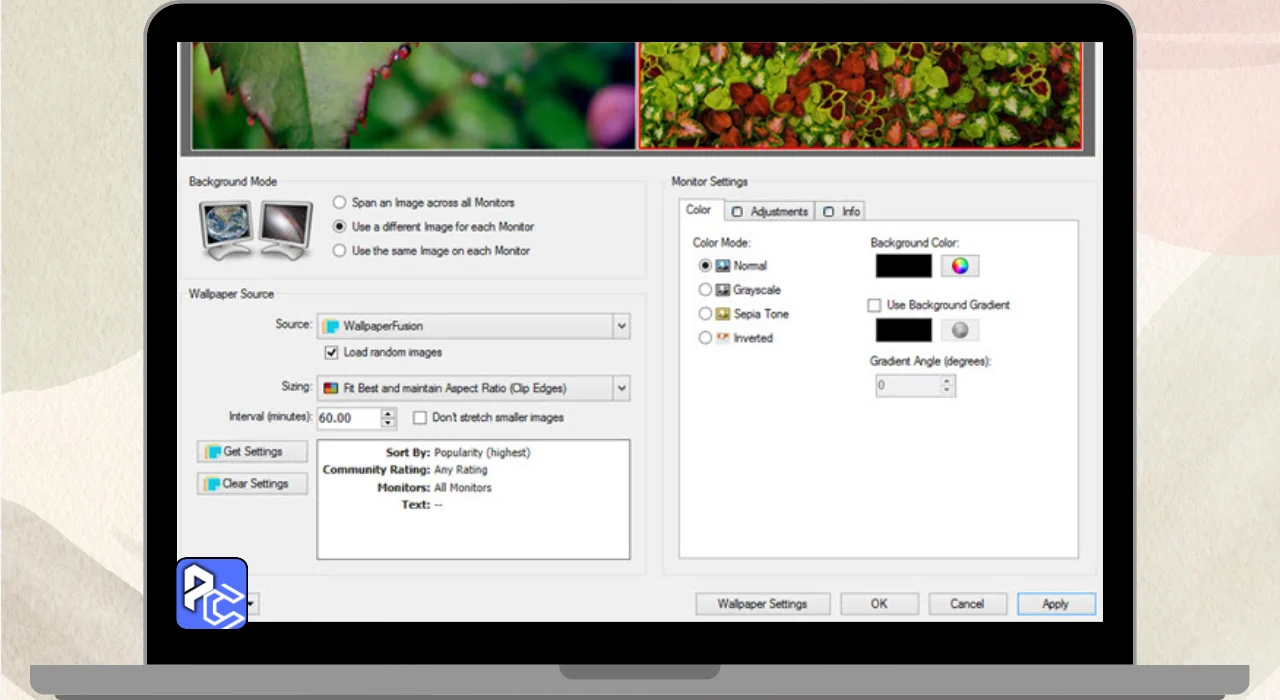Click the blue logo icon at bottom left
The image size is (1280, 700).
[212, 593]
